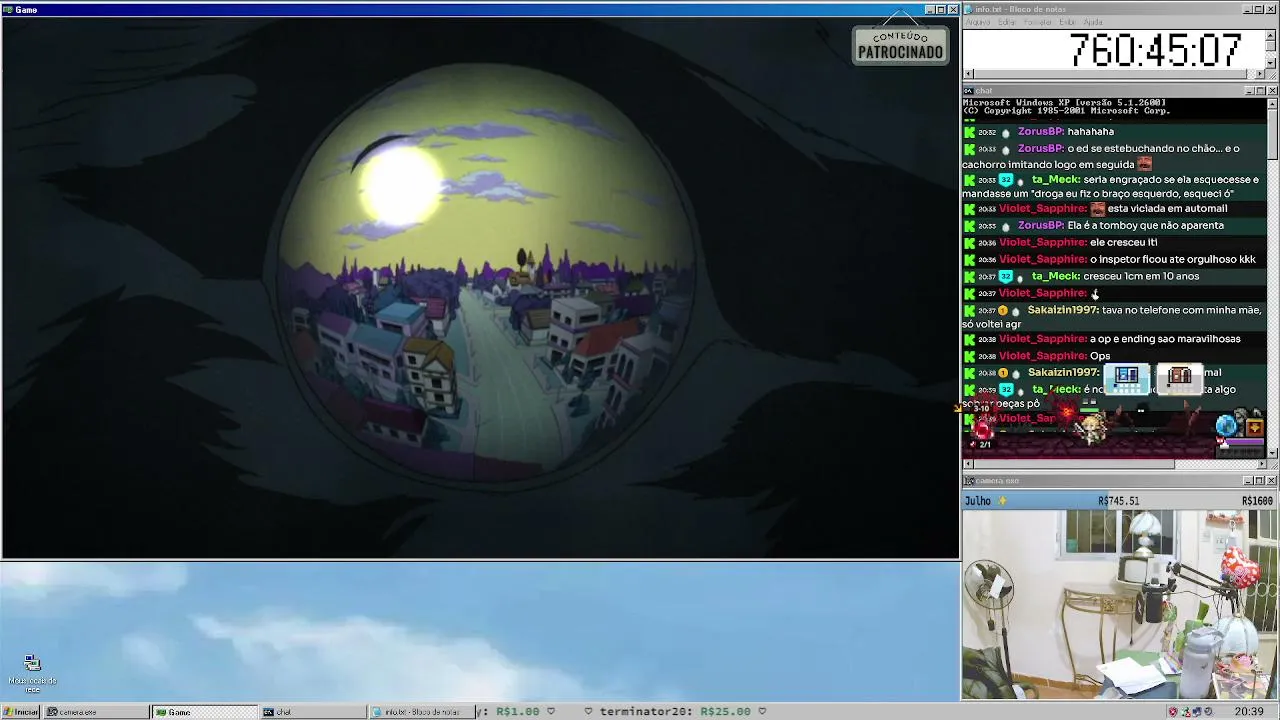
Task: Click the command prompt icon in chat title bar
Action: [x=969, y=91]
